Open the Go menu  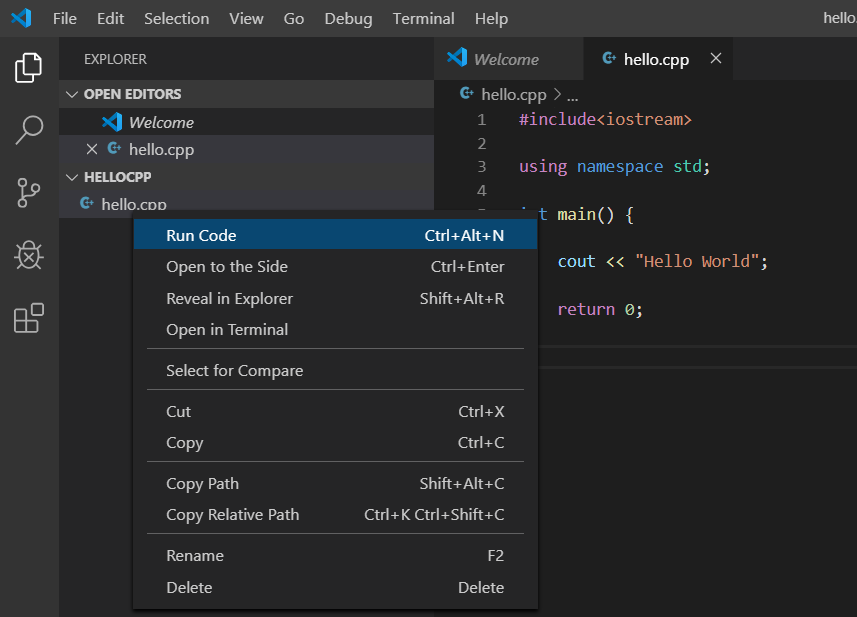coord(294,19)
